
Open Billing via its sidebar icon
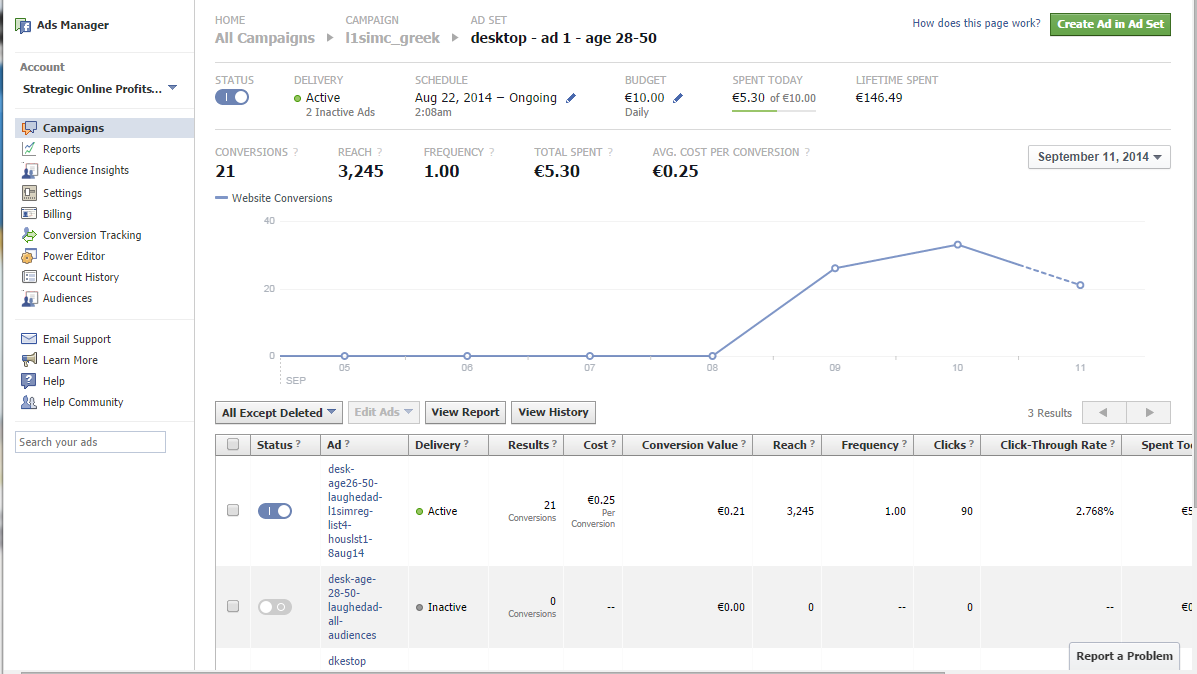(x=29, y=214)
